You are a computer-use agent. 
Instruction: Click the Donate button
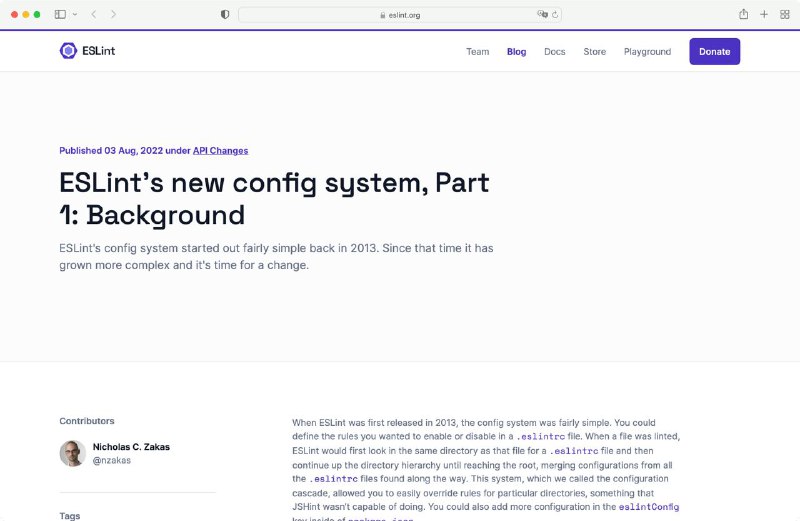pos(714,52)
